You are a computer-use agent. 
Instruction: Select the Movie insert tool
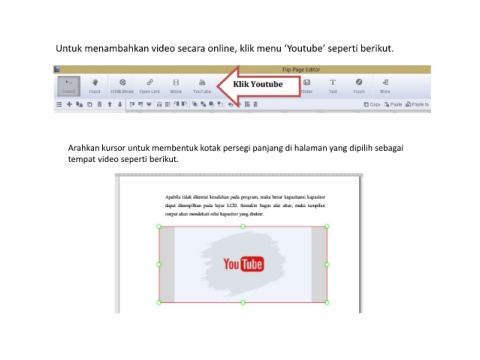click(x=176, y=86)
